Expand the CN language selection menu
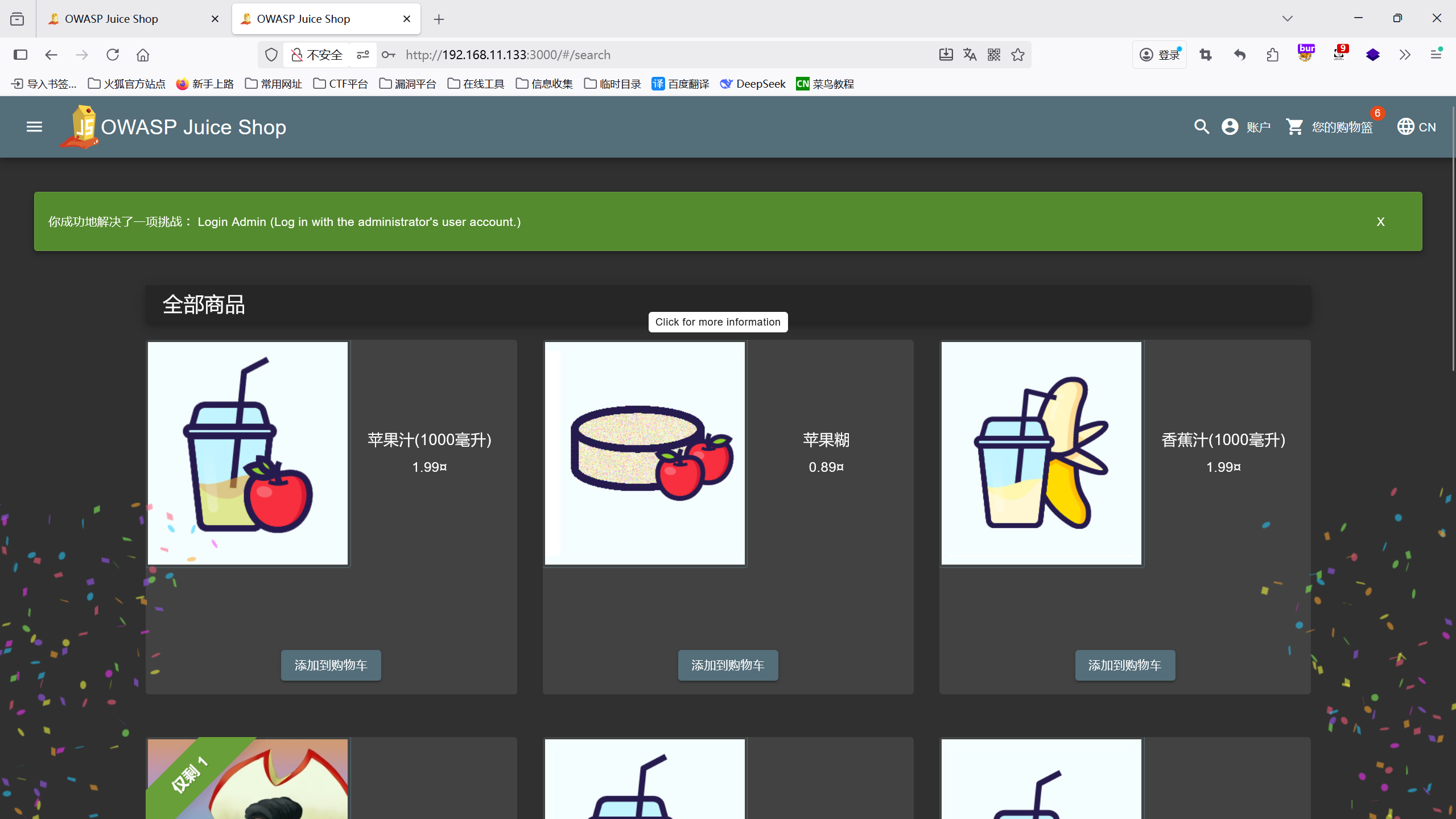This screenshot has height=819, width=1456. point(1416,126)
